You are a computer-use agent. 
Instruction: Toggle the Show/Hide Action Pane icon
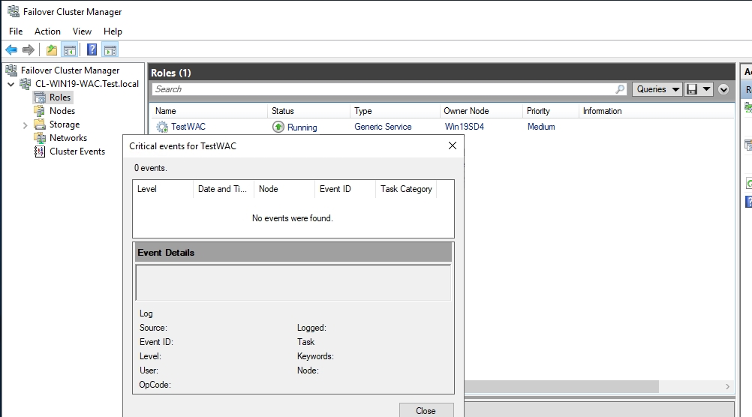coord(110,50)
